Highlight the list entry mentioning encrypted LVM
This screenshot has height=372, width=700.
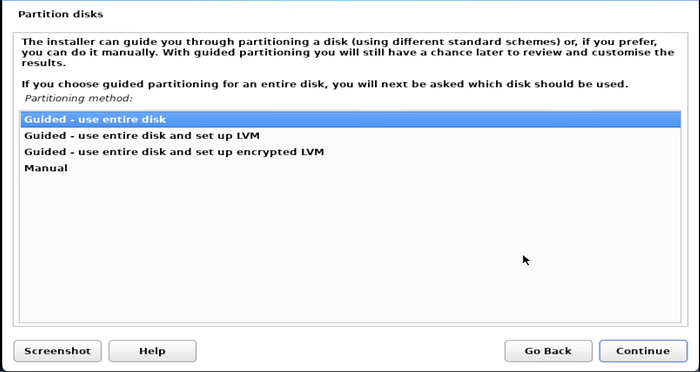[x=350, y=152]
